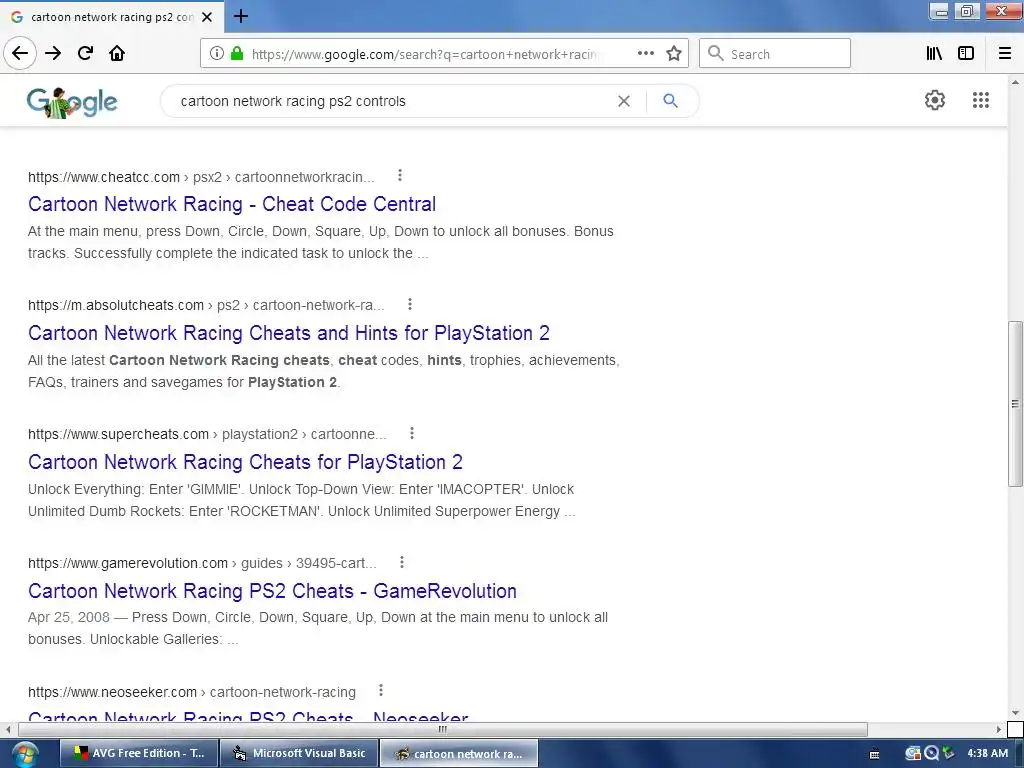Open the Google apps grid

(x=980, y=100)
